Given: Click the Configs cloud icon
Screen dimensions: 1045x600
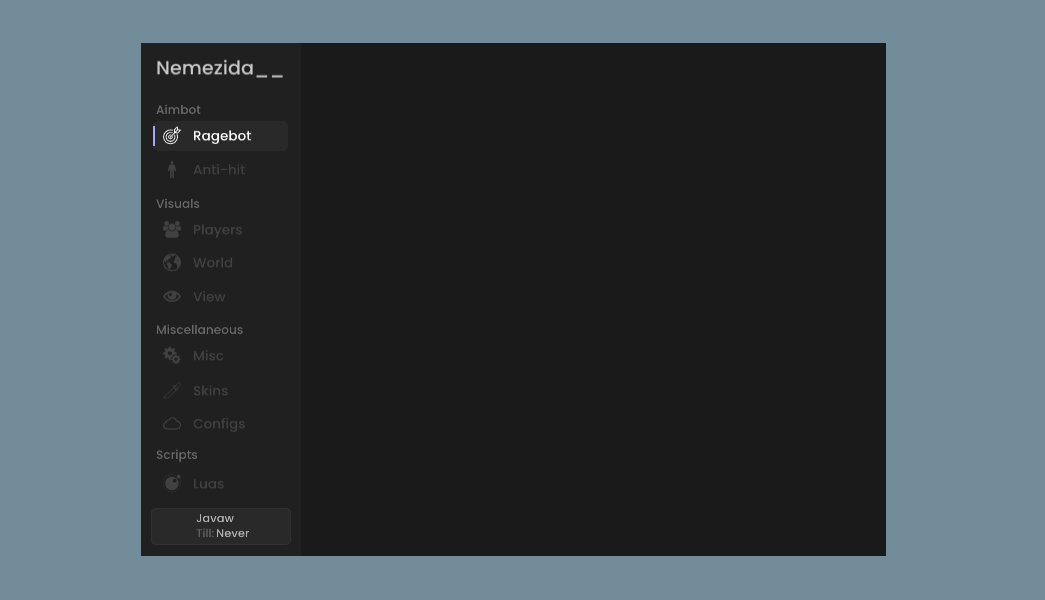Looking at the screenshot, I should point(172,424).
